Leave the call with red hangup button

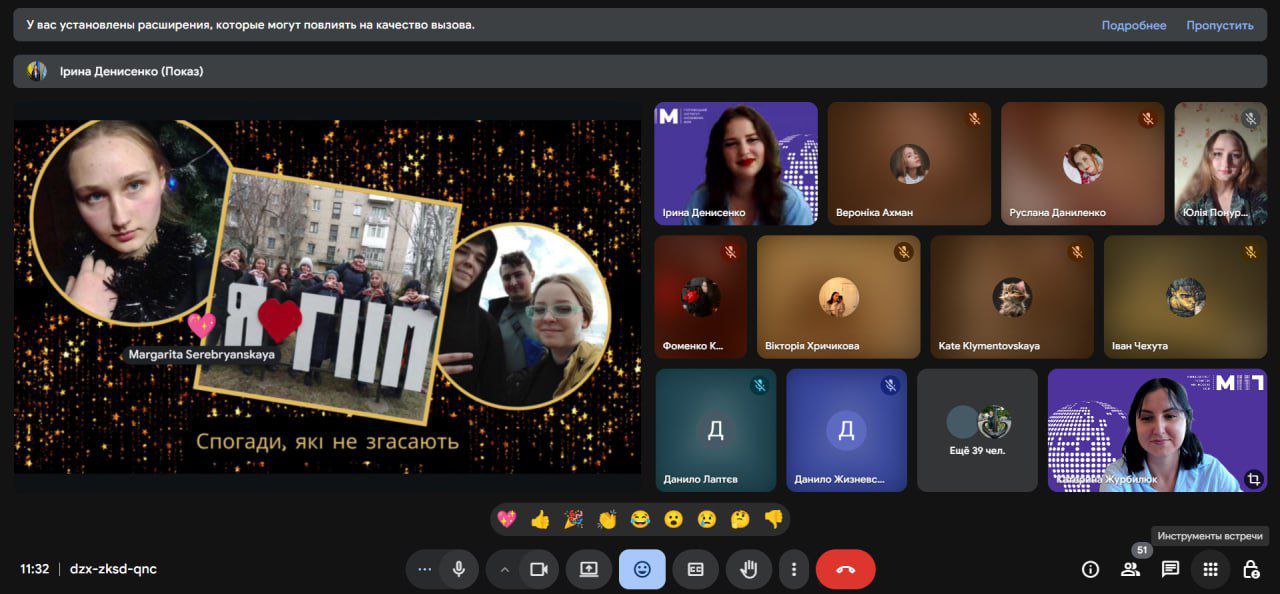845,569
